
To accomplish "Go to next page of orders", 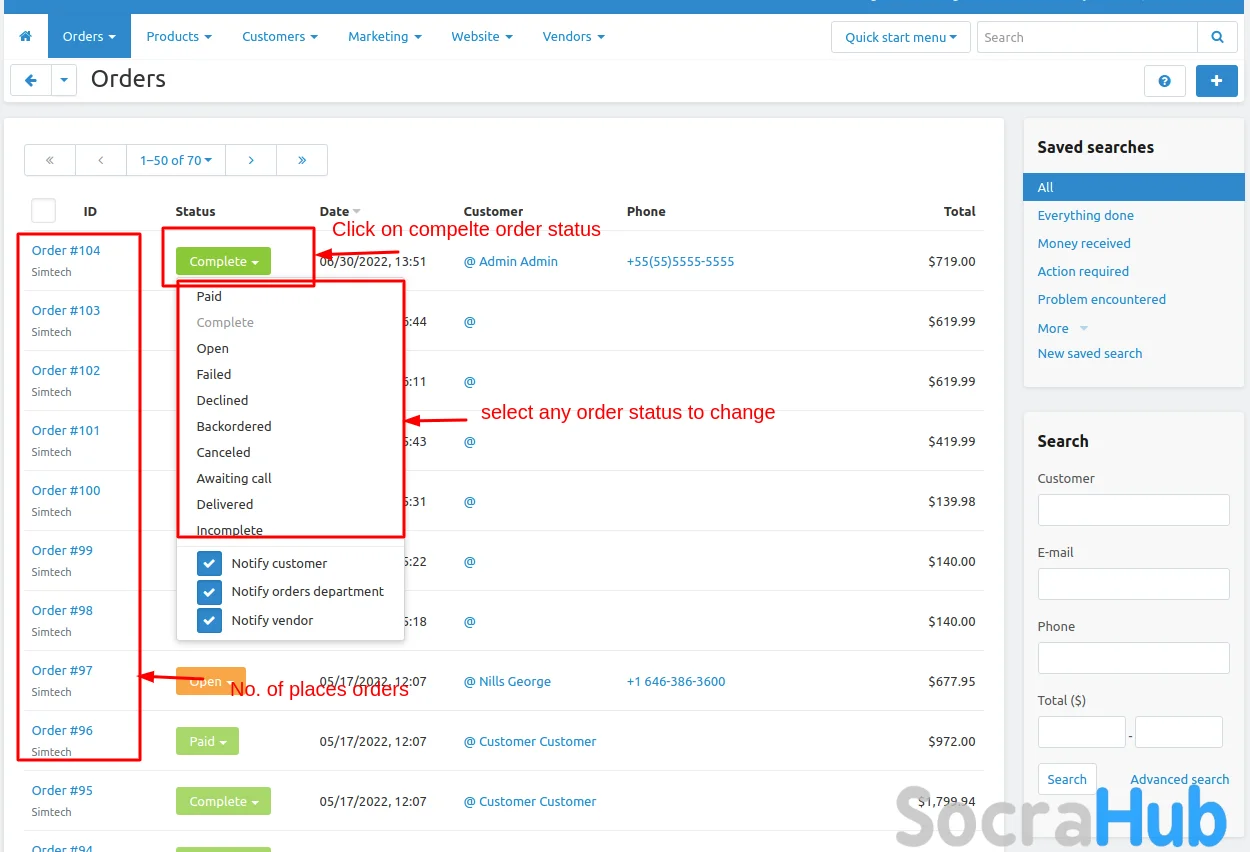I will point(251,160).
